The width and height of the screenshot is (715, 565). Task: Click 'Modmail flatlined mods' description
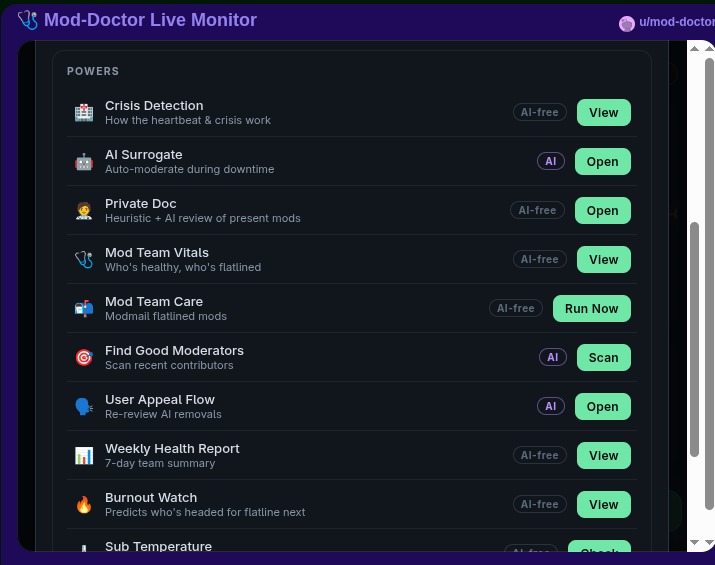(166, 316)
